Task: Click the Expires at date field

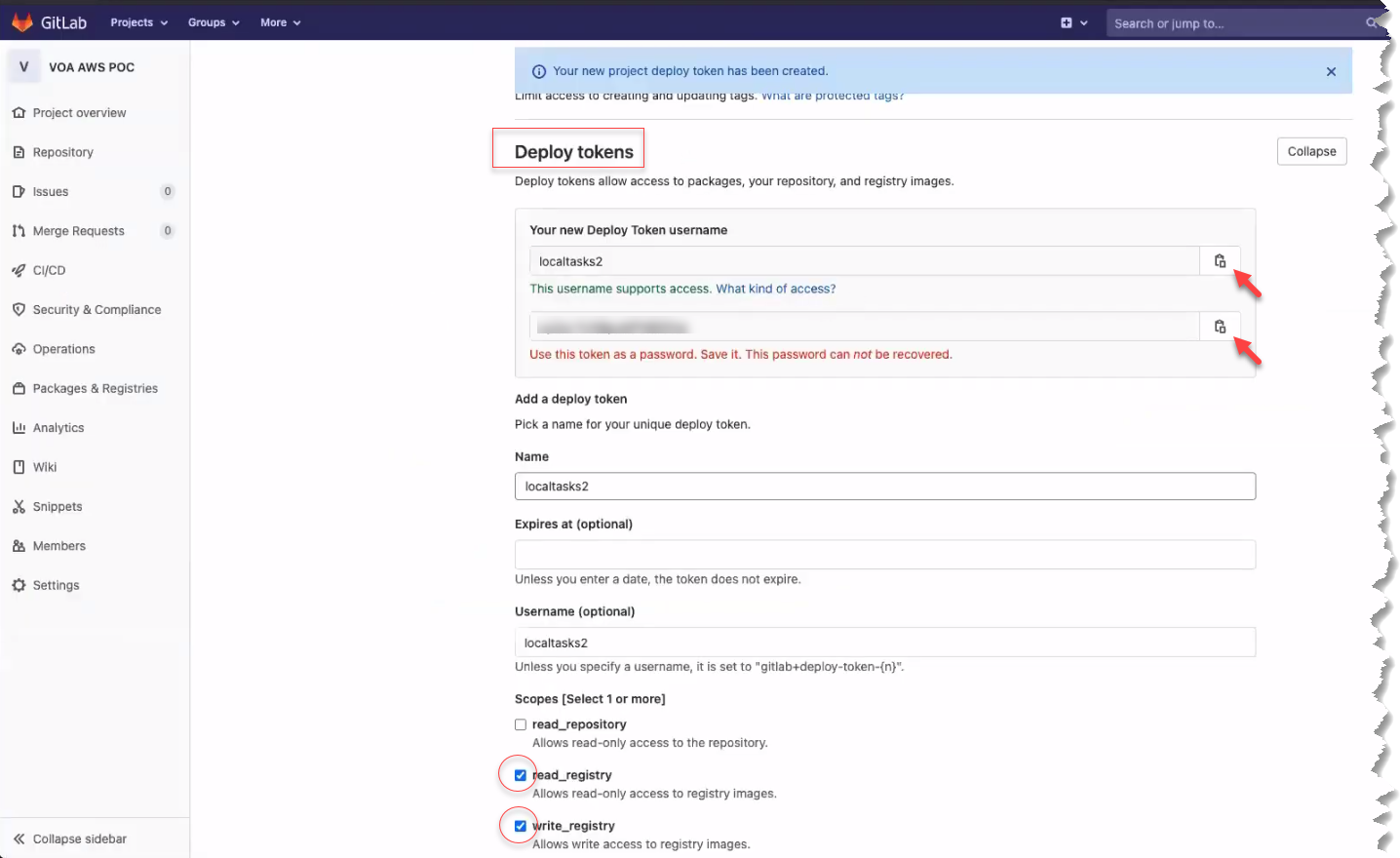Action: point(884,555)
